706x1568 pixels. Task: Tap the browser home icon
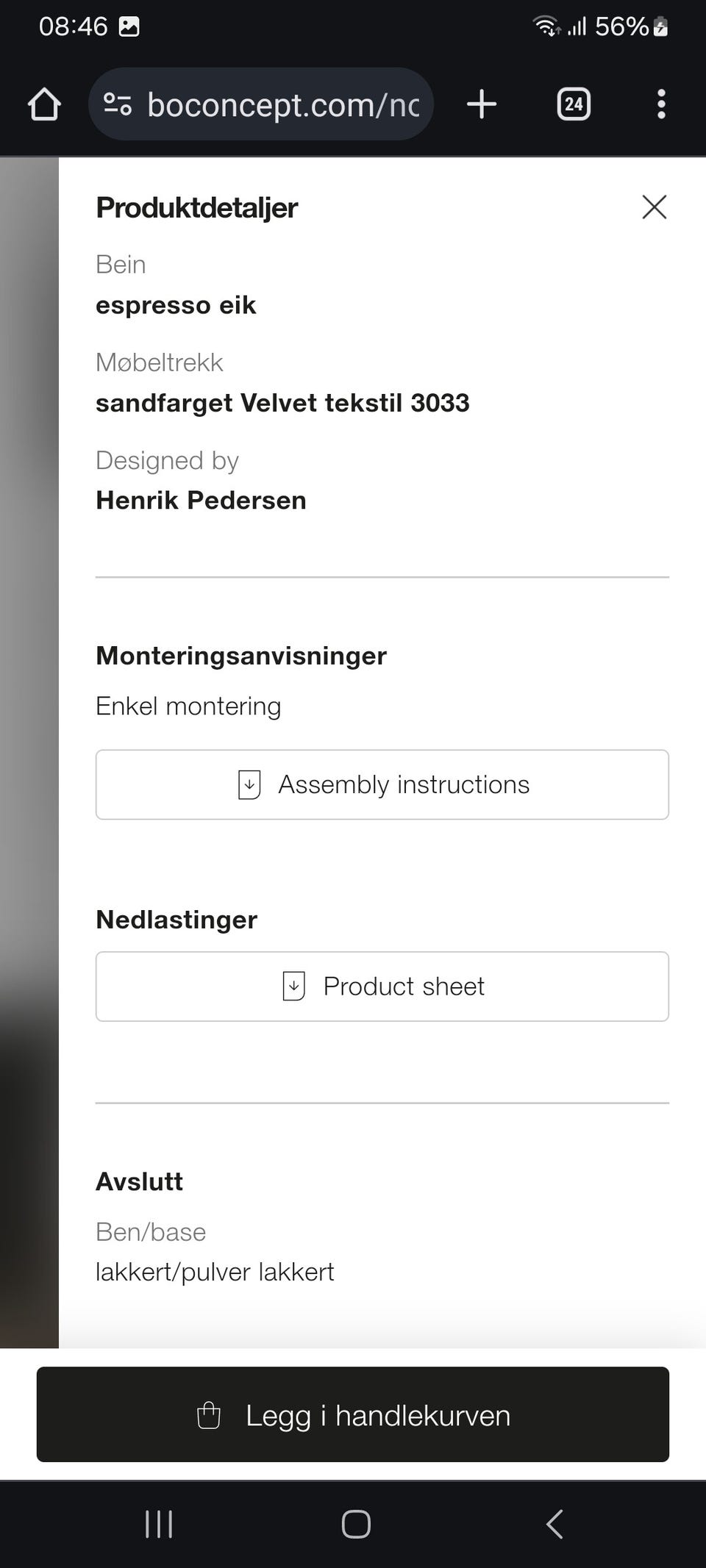[44, 104]
